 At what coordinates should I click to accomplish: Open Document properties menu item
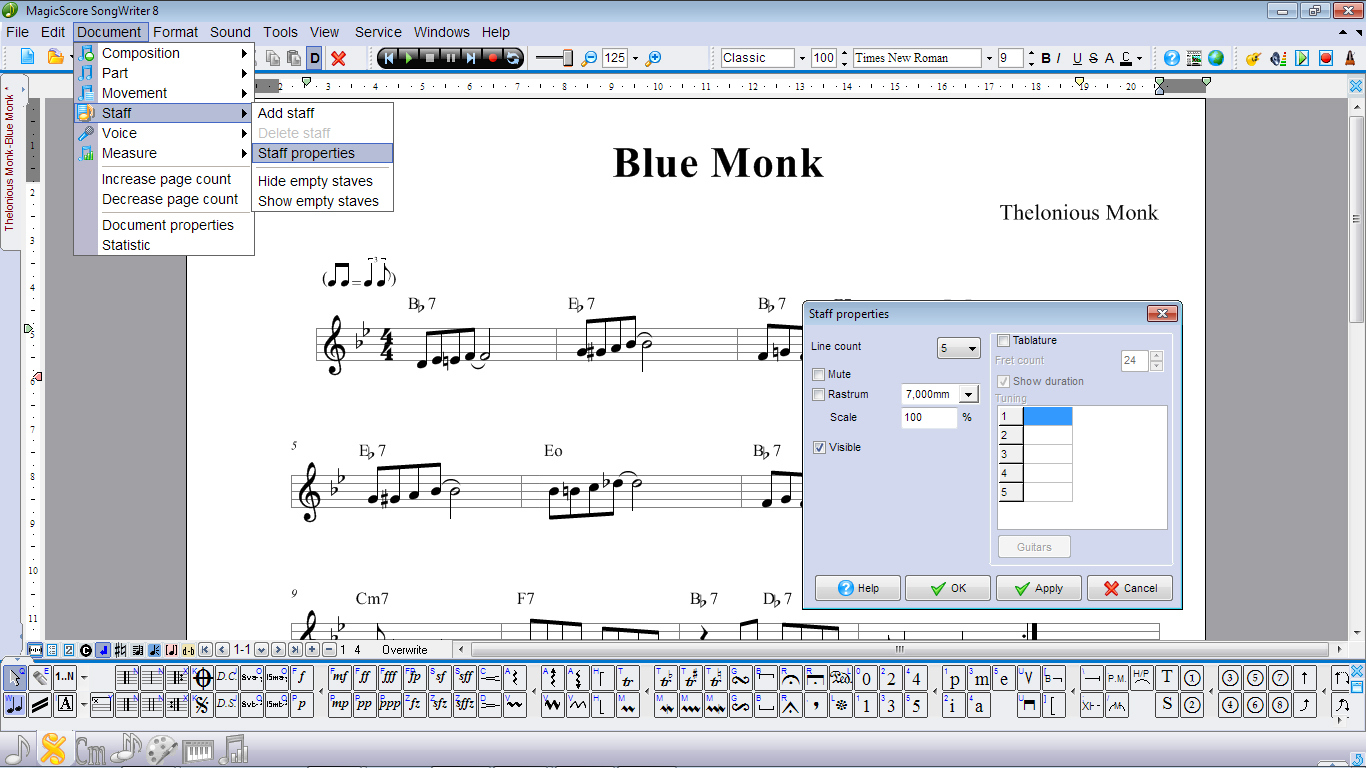pos(164,225)
